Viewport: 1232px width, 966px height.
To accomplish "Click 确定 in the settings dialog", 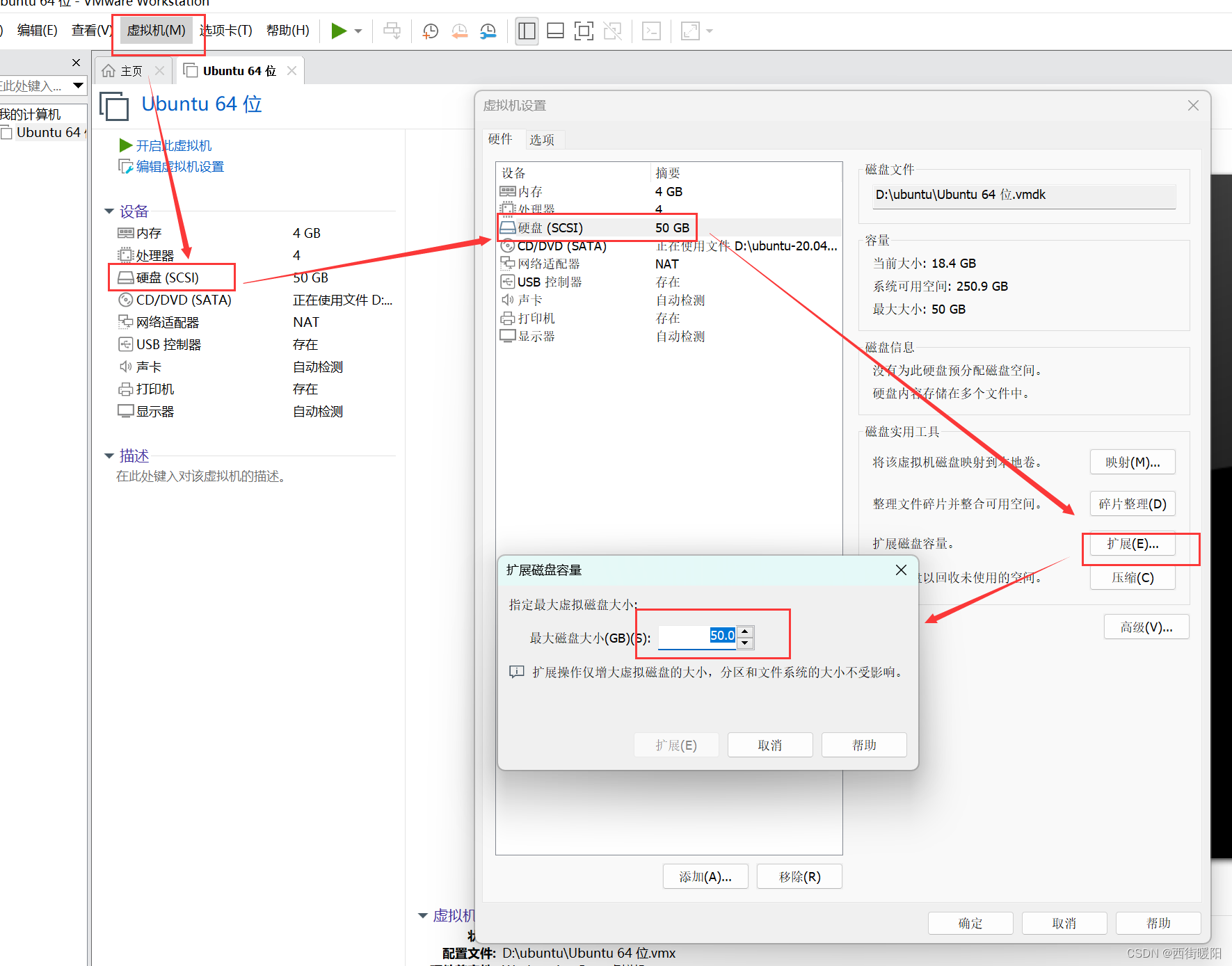I will click(970, 924).
